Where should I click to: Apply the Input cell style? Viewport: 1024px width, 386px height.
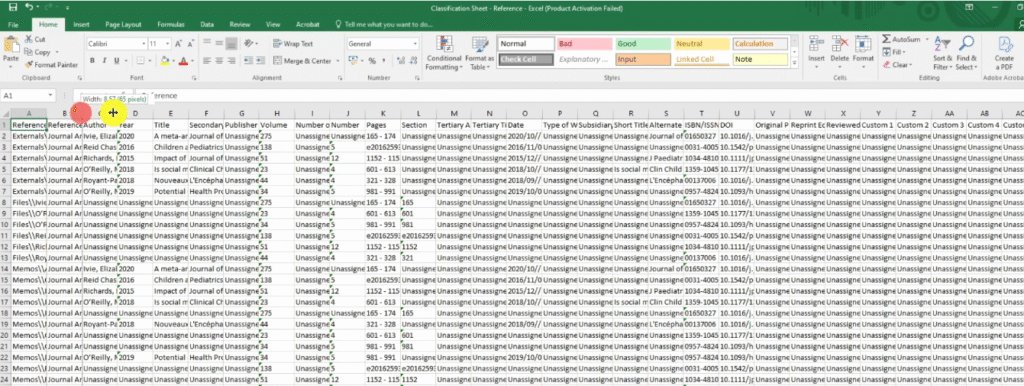pos(643,59)
